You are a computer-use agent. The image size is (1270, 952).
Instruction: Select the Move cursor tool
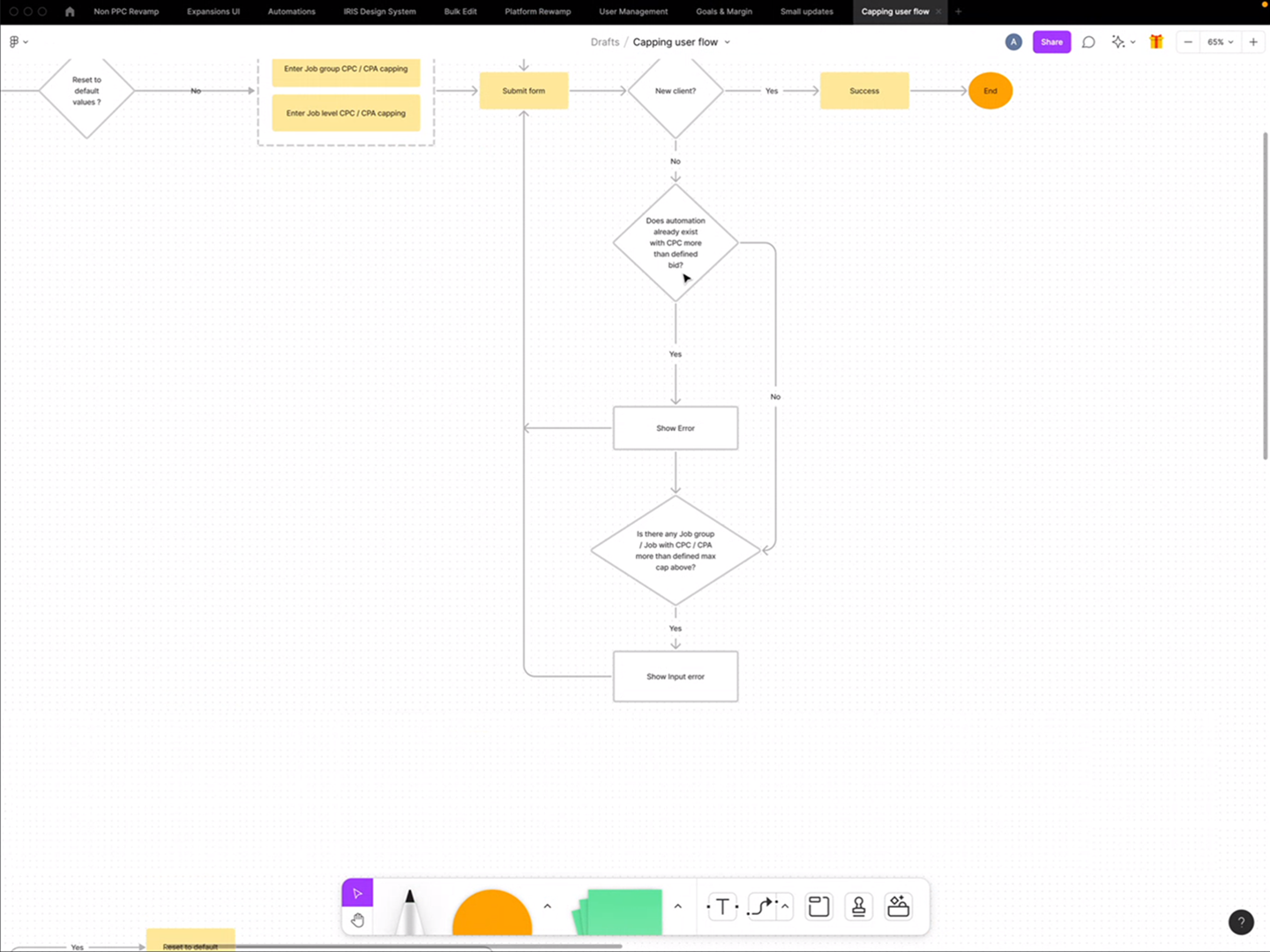coord(357,893)
